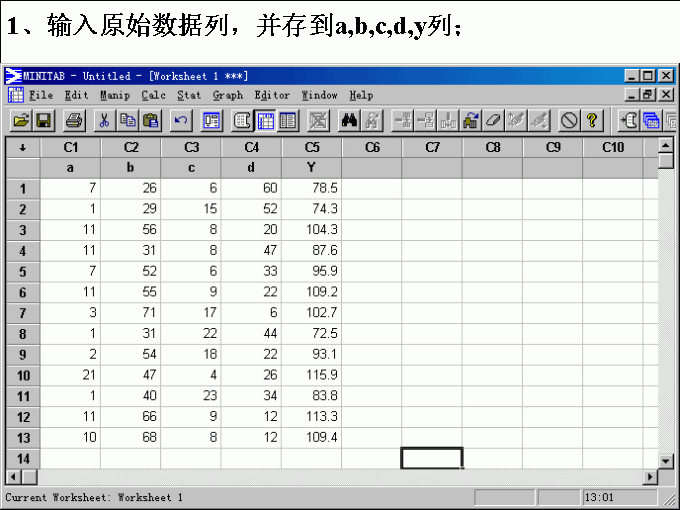Screen dimensions: 680x510
Task: Click the column name cell labeled Y
Action: coord(311,167)
